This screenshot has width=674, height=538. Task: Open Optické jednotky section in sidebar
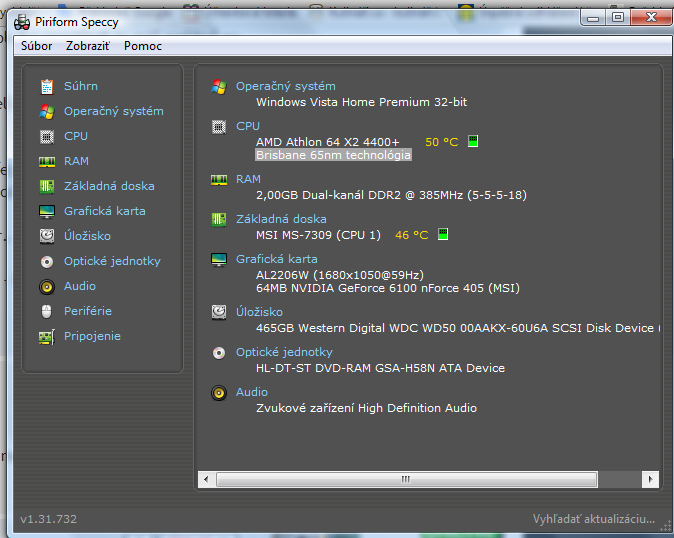112,261
